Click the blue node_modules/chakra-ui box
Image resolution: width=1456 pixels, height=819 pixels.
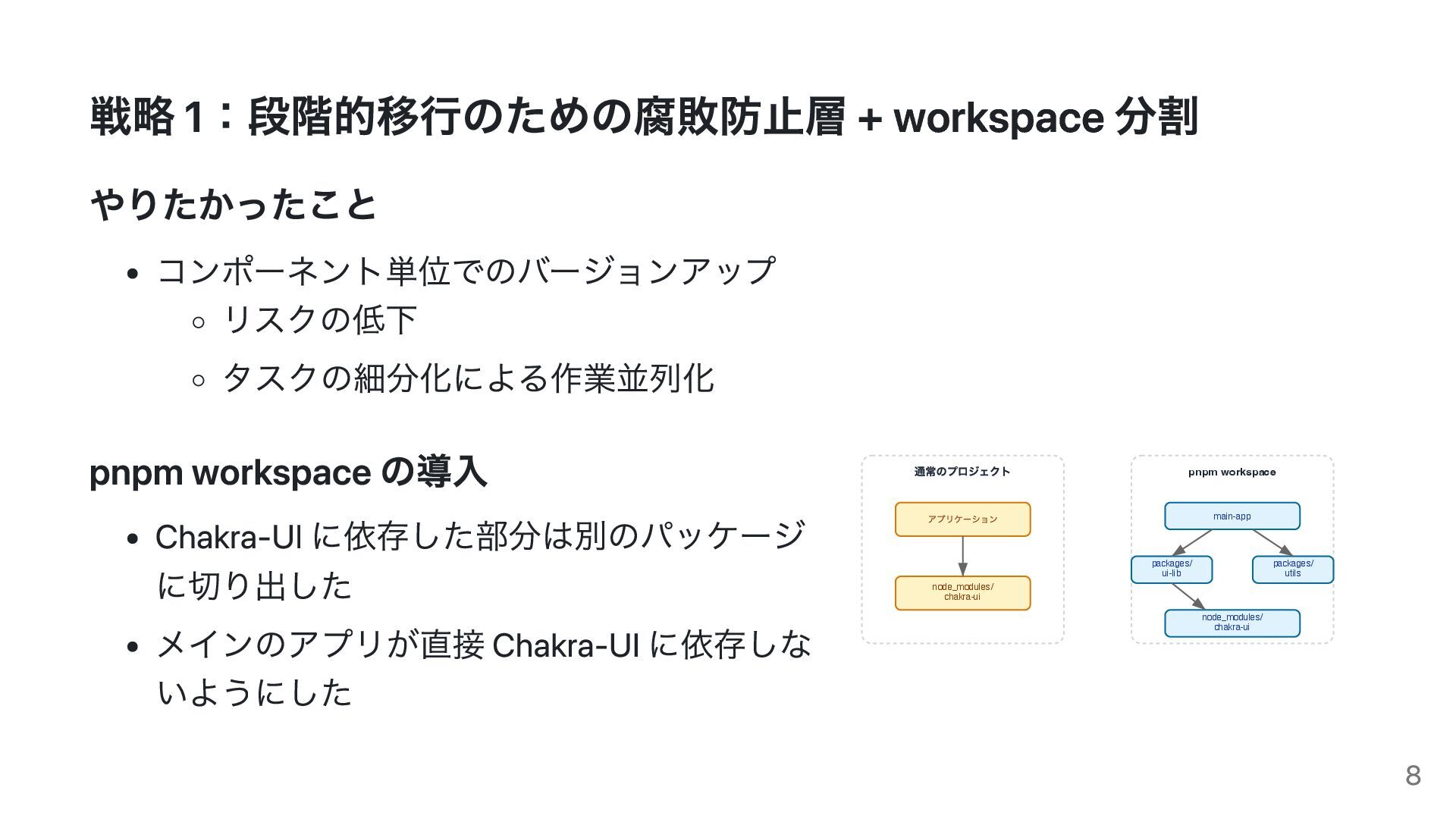pyautogui.click(x=1232, y=623)
